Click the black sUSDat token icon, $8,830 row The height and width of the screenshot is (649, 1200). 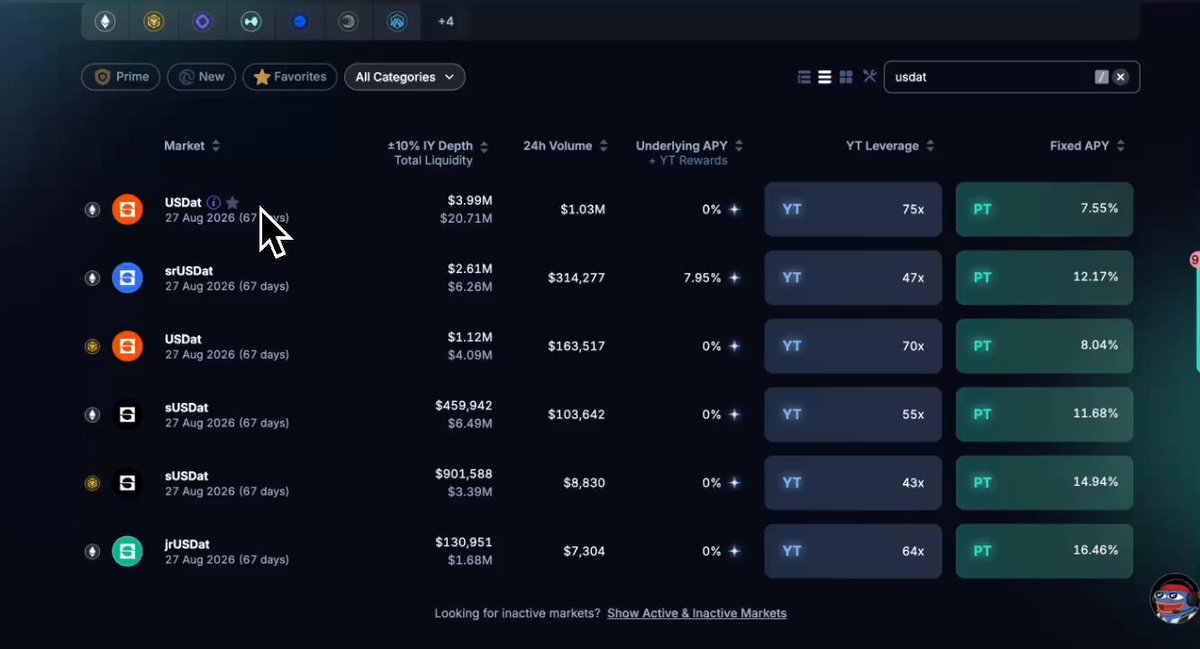tap(127, 482)
